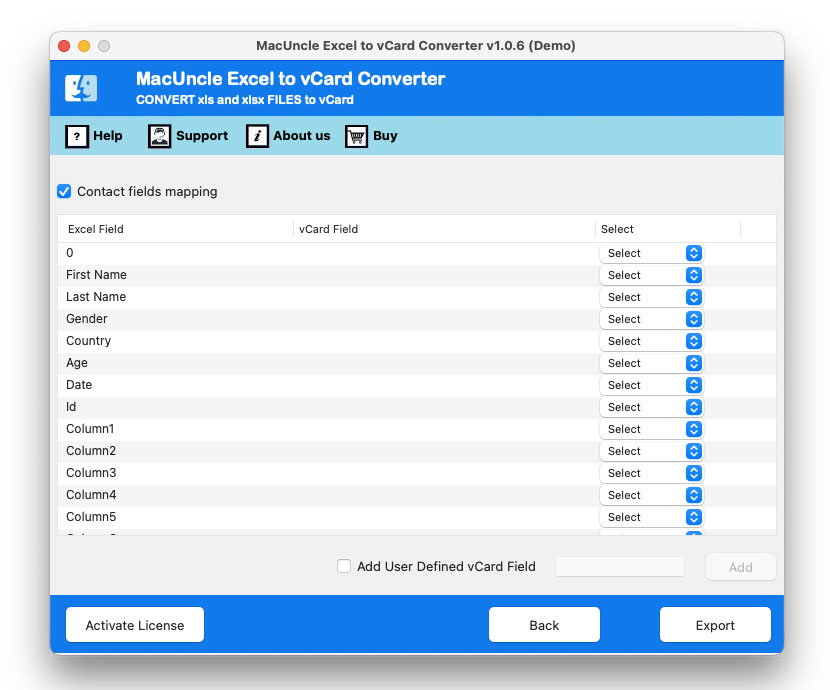Select the Age row text
This screenshot has width=830, height=690.
tap(77, 363)
